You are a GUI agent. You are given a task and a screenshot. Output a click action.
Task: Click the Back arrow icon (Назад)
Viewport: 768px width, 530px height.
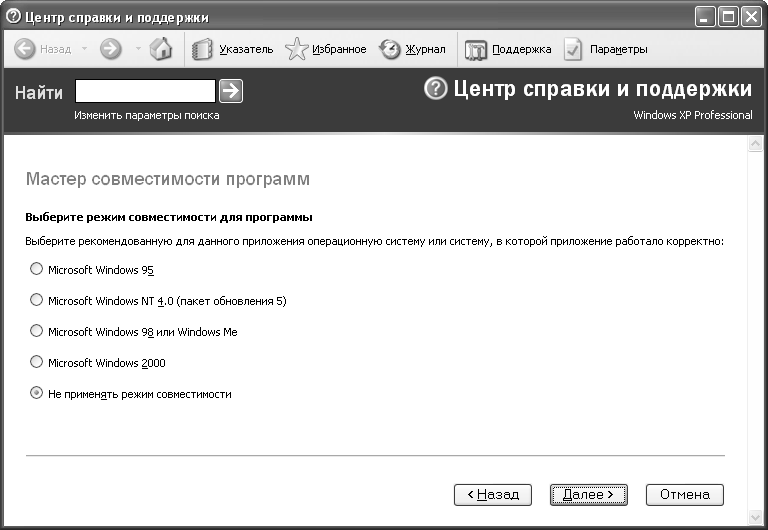click(x=25, y=49)
